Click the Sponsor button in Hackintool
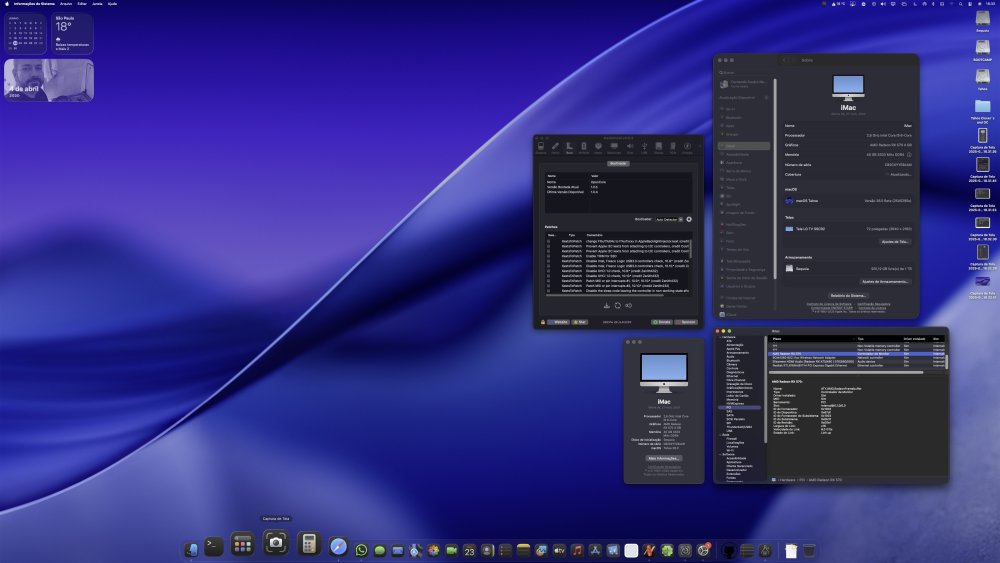The width and height of the screenshot is (1000, 563). [686, 322]
